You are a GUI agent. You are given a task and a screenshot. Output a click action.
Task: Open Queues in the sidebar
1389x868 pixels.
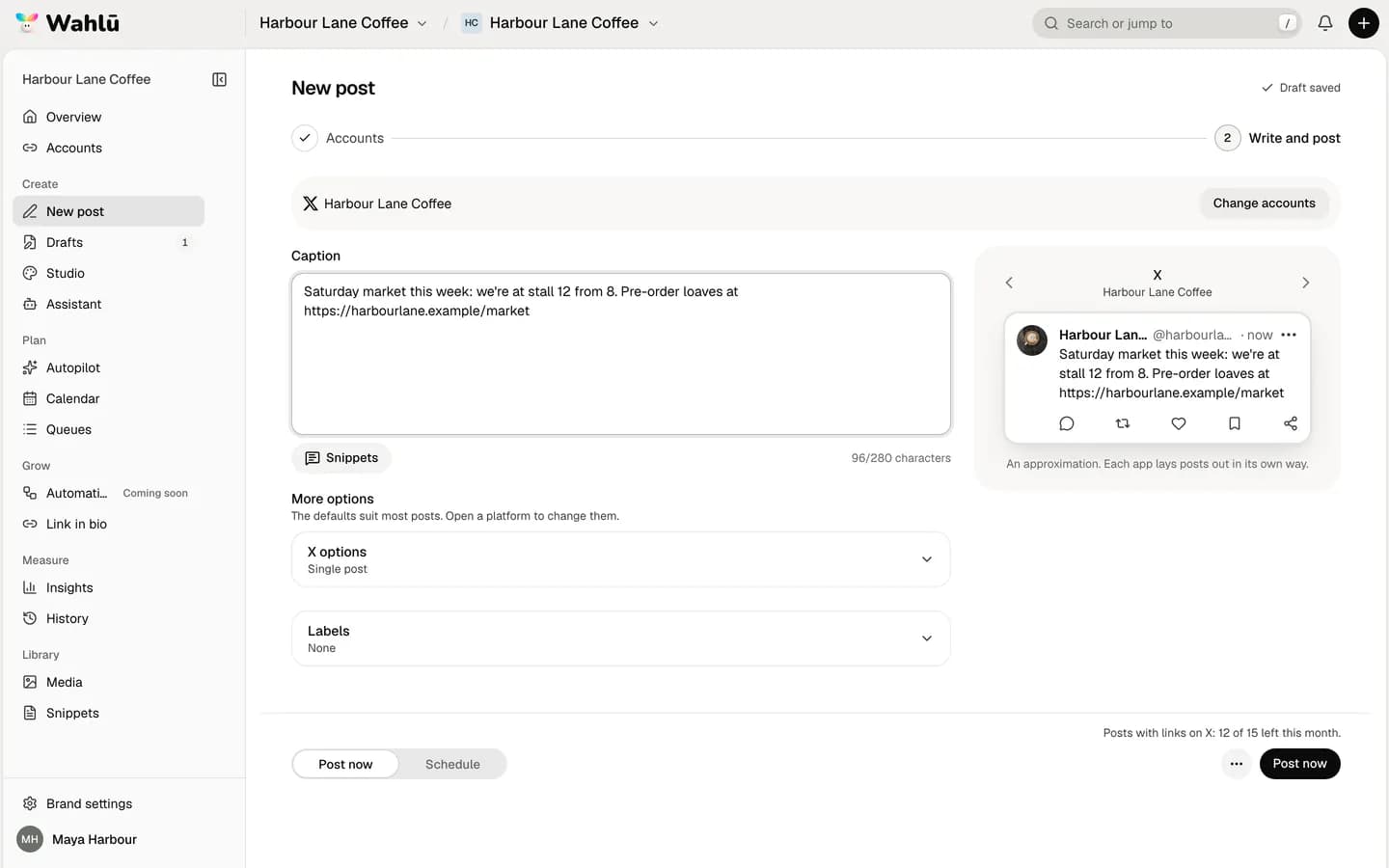coord(108,429)
